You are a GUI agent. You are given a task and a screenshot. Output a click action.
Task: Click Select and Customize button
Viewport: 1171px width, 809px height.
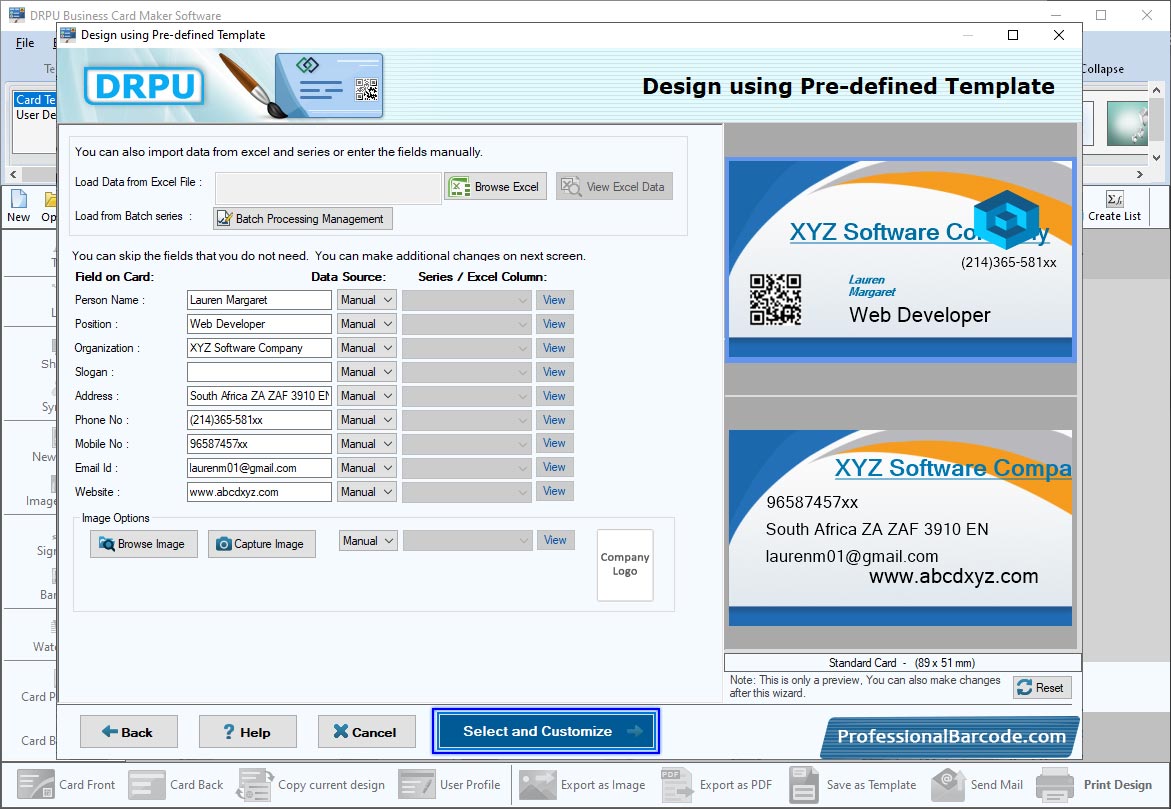[x=546, y=731]
